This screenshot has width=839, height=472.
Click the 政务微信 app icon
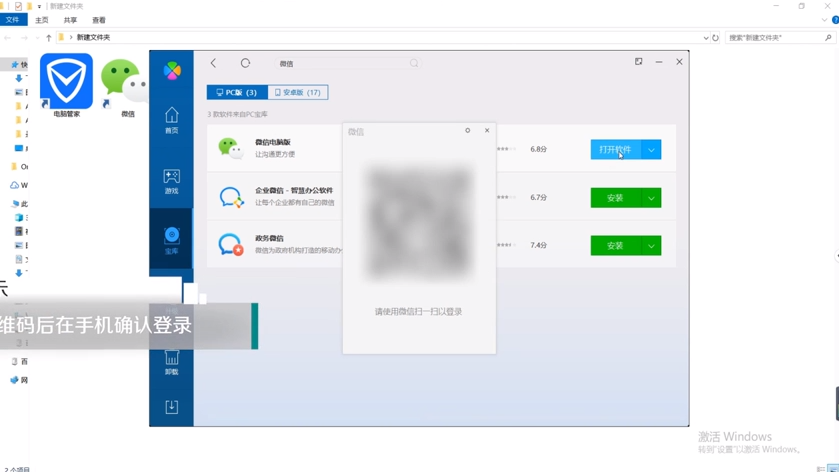[x=231, y=245]
